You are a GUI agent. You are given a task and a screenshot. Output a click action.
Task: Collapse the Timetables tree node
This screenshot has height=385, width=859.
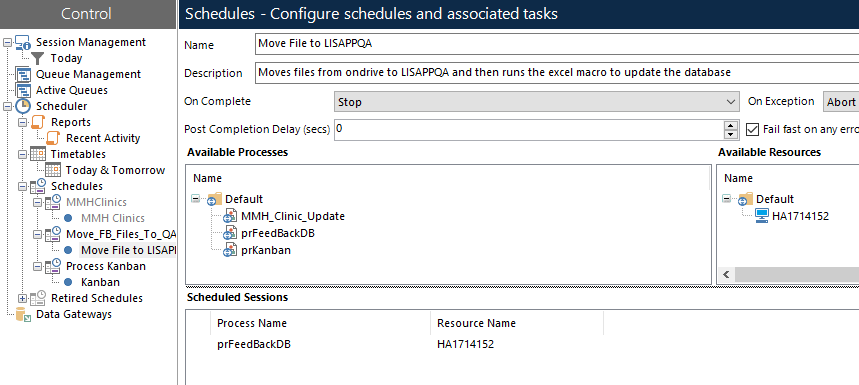22,154
